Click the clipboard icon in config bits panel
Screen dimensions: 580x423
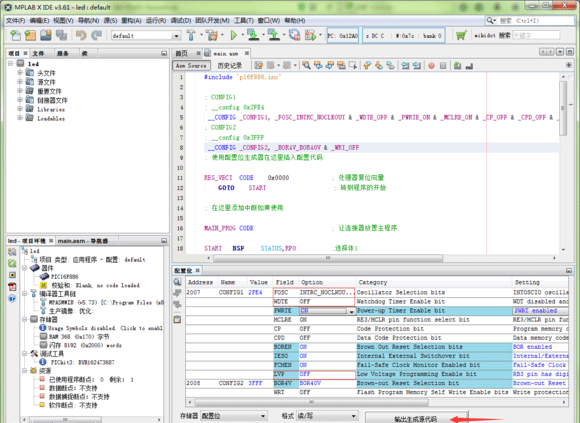click(x=178, y=319)
